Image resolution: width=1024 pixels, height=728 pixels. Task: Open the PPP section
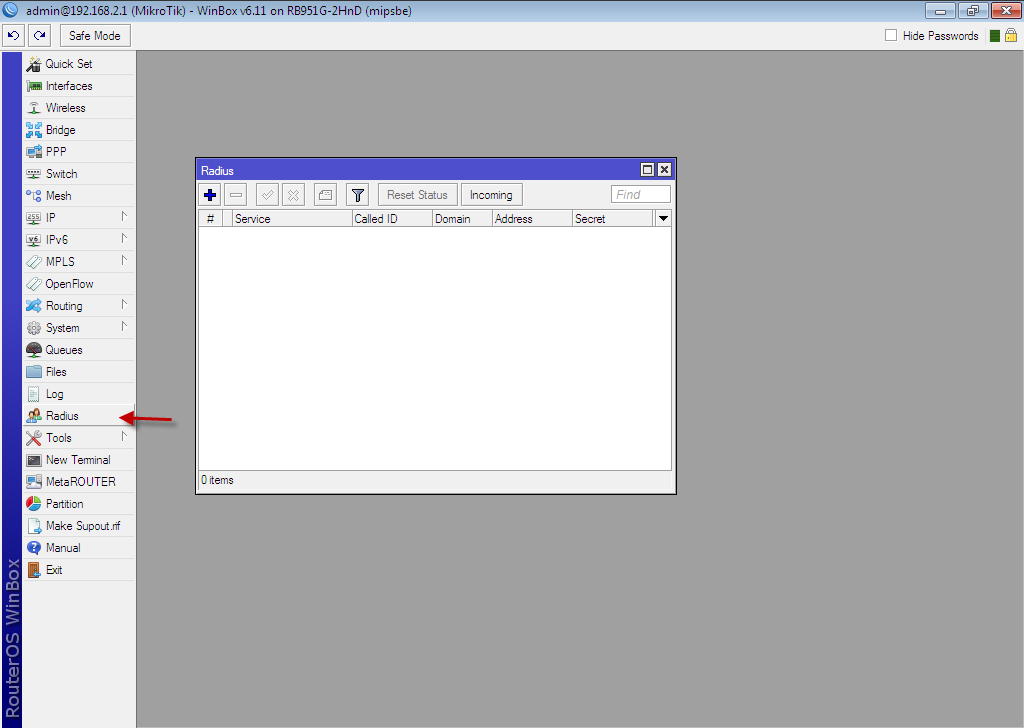(79, 151)
